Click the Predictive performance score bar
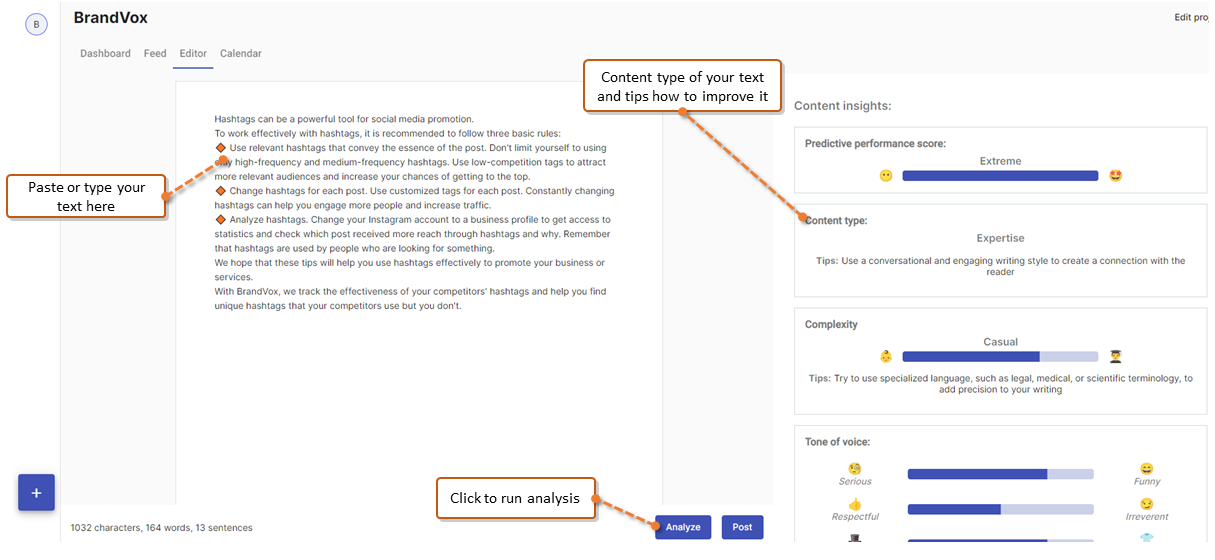Image resolution: width=1215 pixels, height=560 pixels. coord(1000,176)
